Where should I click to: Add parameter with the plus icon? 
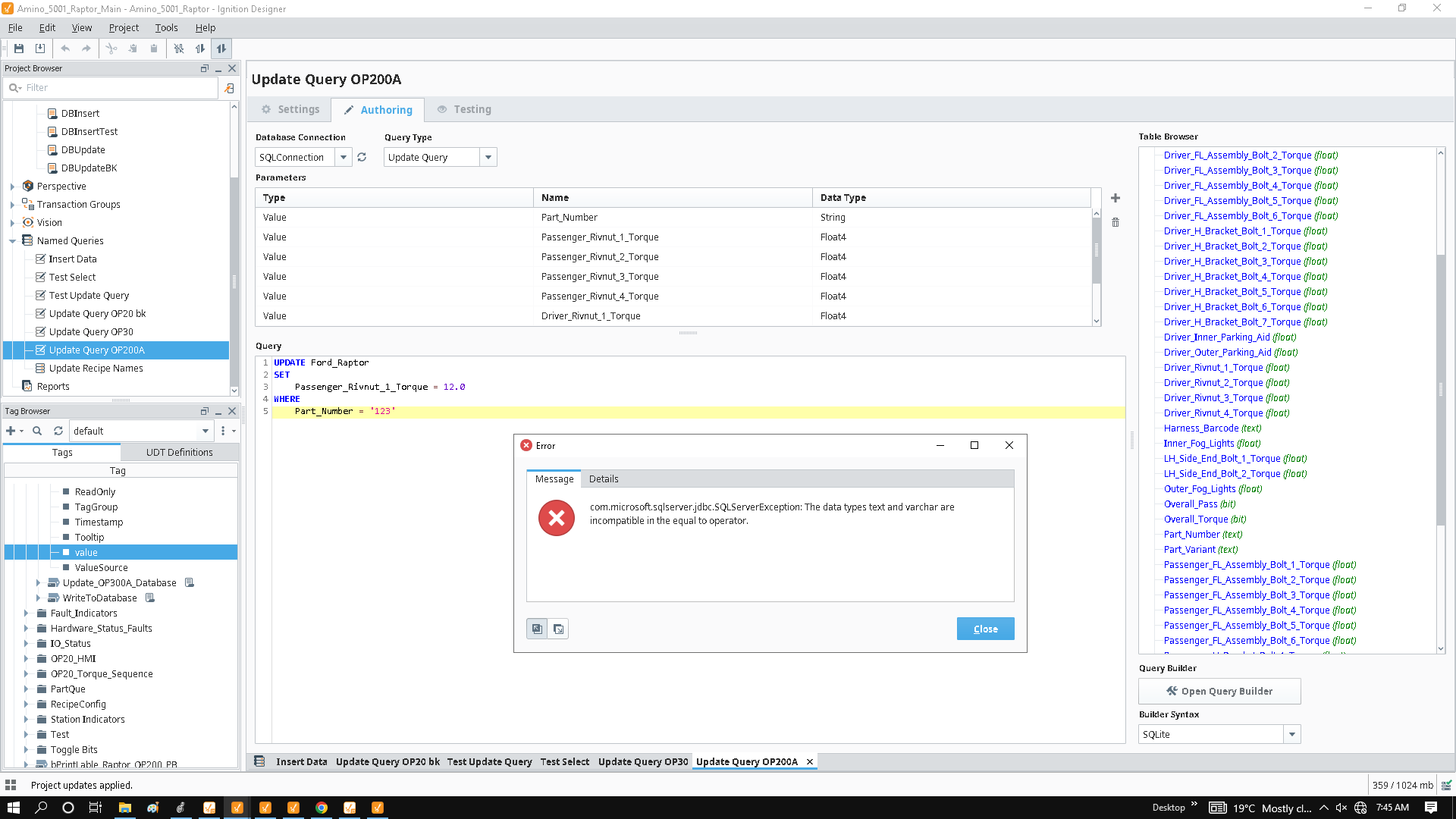pyautogui.click(x=1116, y=198)
